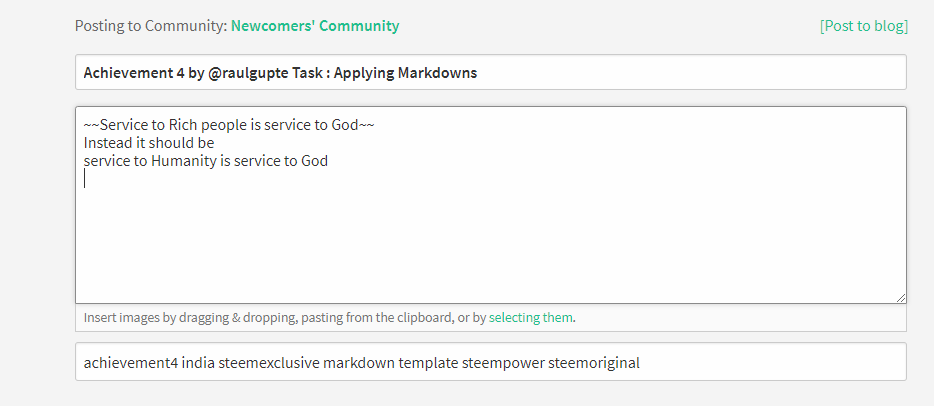Click the "selecting them" image upload link

point(531,318)
